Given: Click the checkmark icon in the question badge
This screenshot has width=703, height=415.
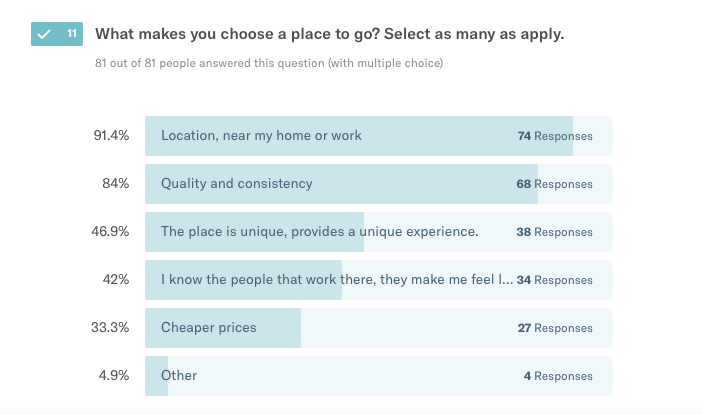Looking at the screenshot, I should [43, 34].
